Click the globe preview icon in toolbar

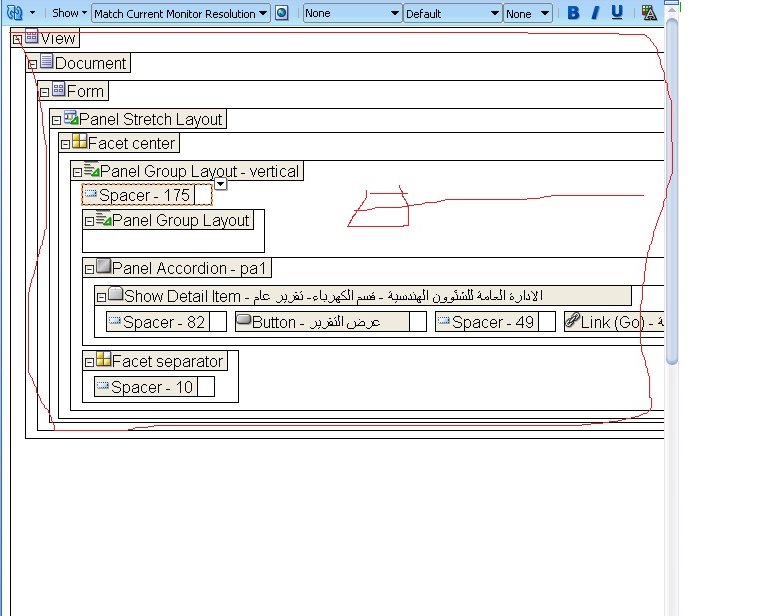point(282,13)
